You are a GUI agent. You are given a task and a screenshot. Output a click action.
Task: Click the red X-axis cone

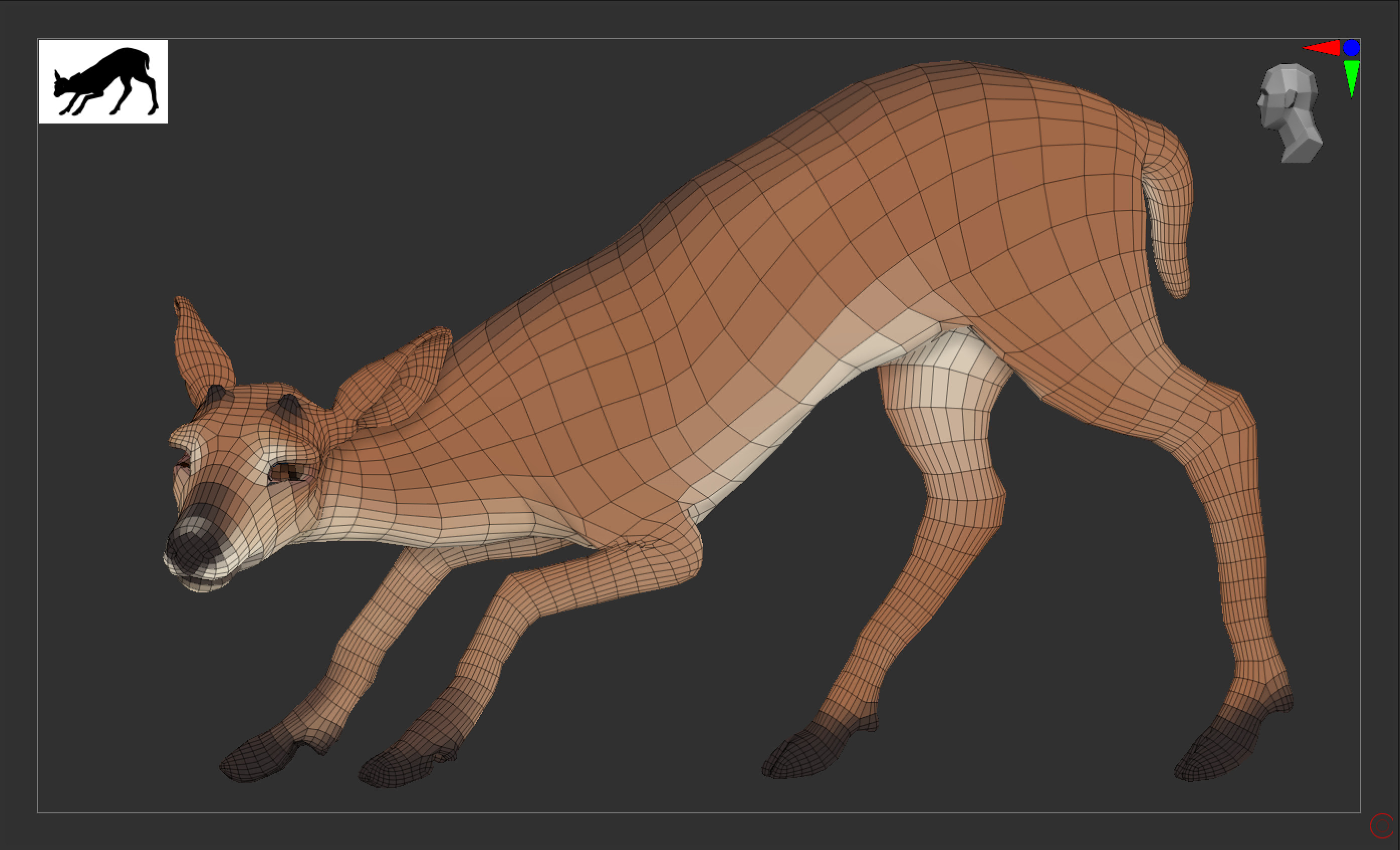pyautogui.click(x=1321, y=48)
